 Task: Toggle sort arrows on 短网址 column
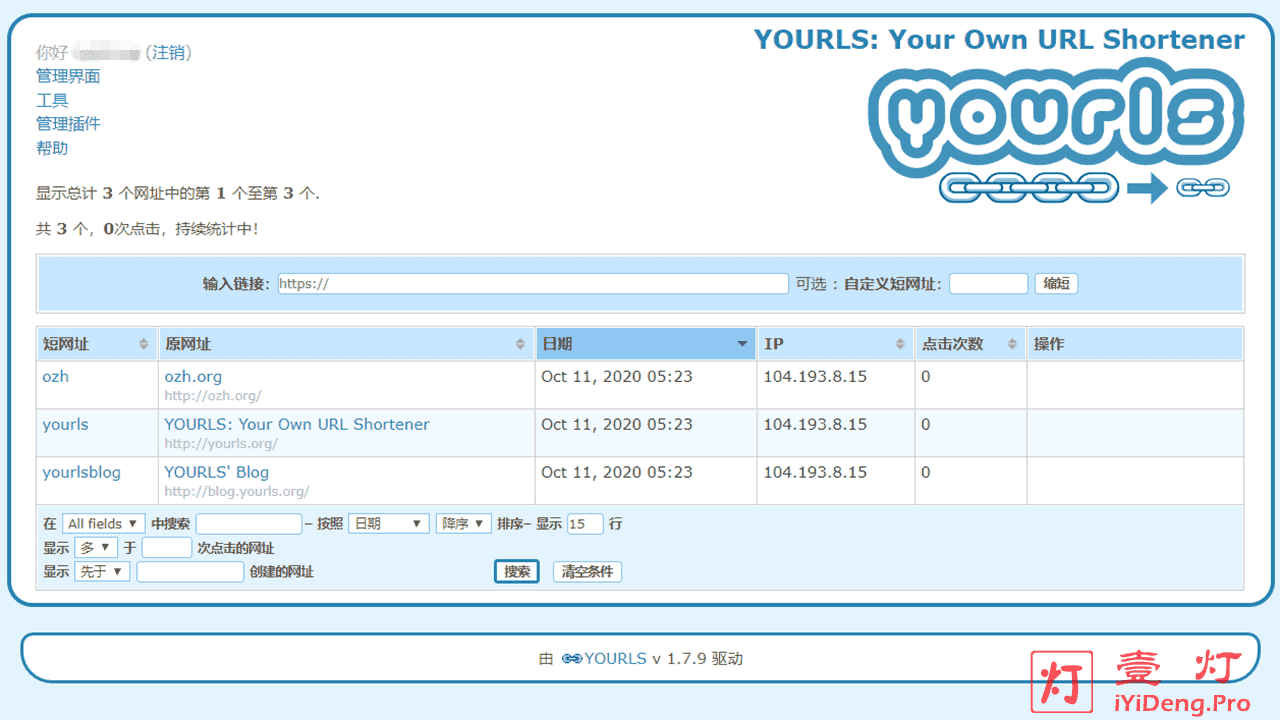[x=144, y=344]
